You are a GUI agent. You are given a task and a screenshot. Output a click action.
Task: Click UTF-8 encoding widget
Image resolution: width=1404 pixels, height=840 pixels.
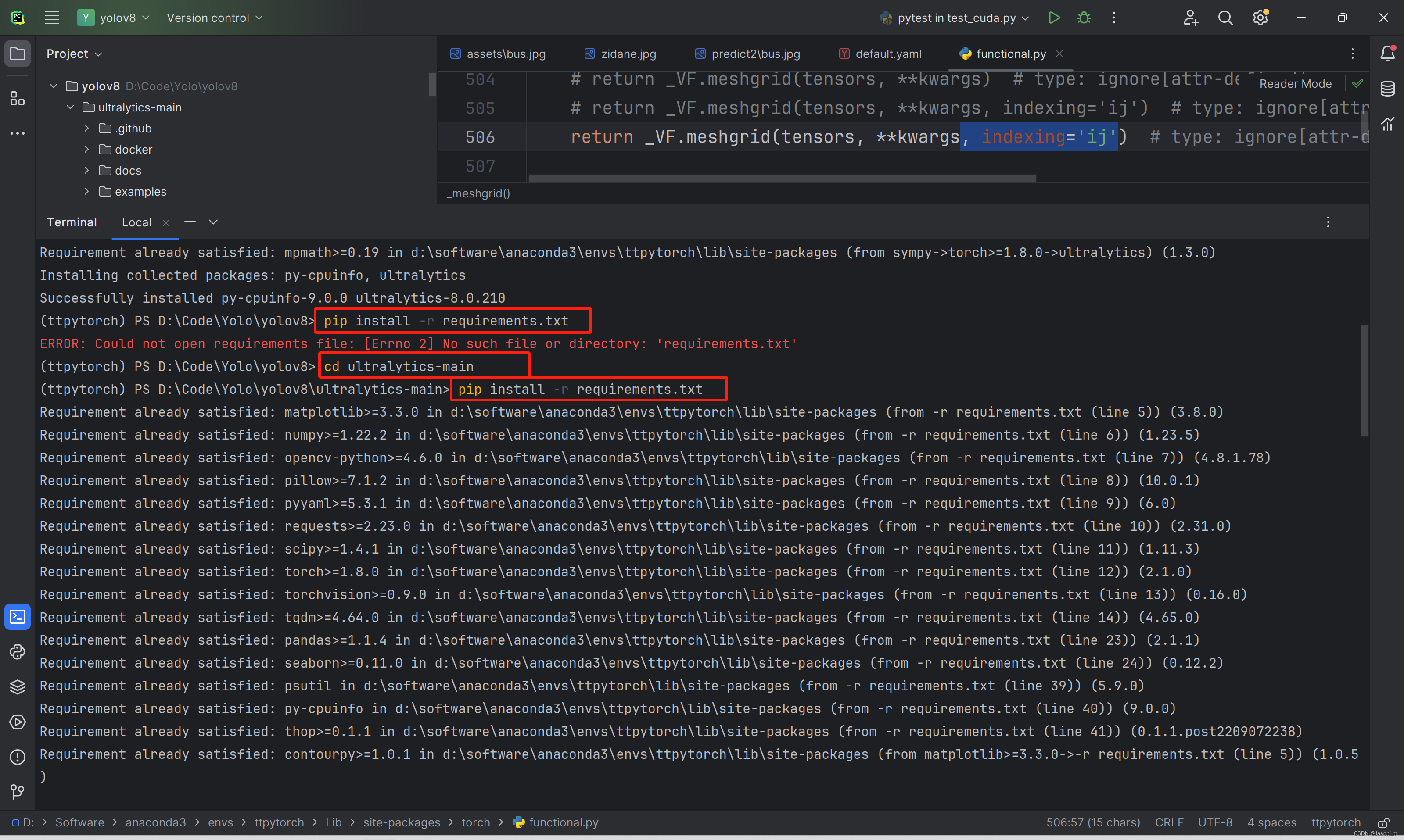1215,822
